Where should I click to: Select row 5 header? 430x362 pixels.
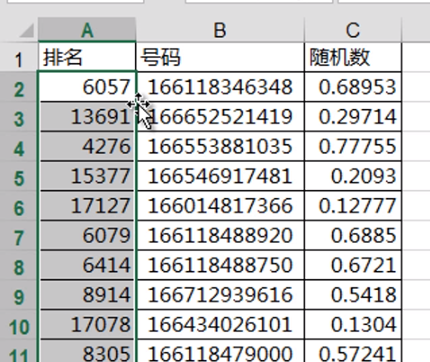[x=19, y=176]
